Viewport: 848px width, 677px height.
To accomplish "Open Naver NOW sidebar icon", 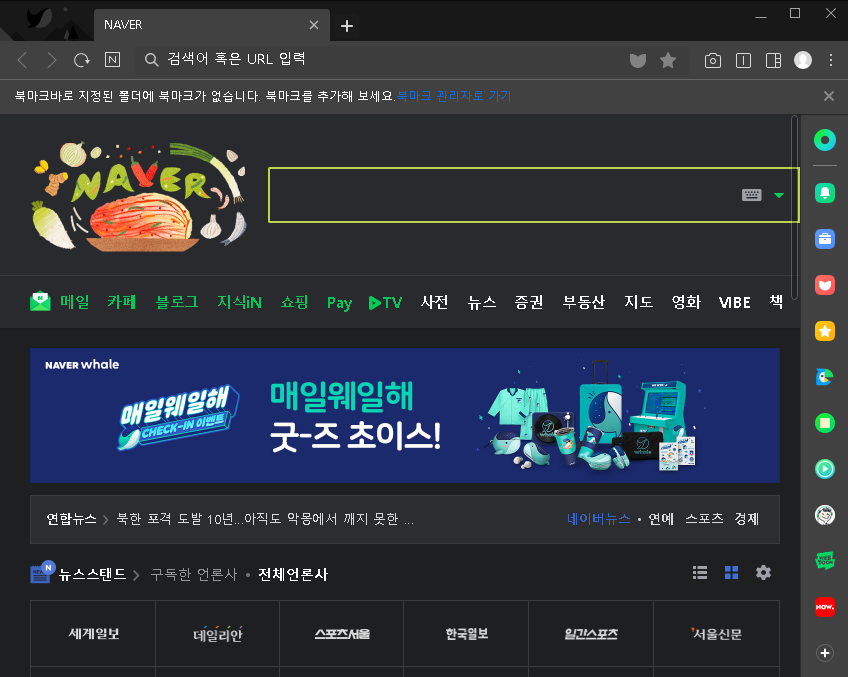I will (x=825, y=607).
